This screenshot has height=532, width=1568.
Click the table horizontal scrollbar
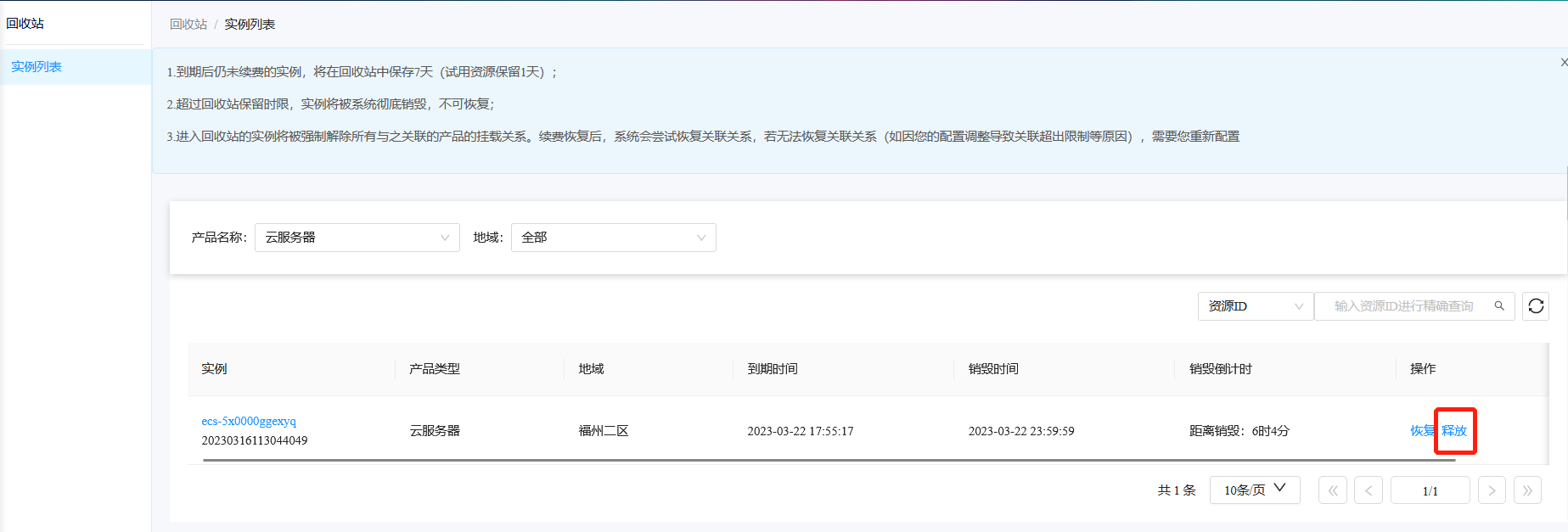[829, 460]
